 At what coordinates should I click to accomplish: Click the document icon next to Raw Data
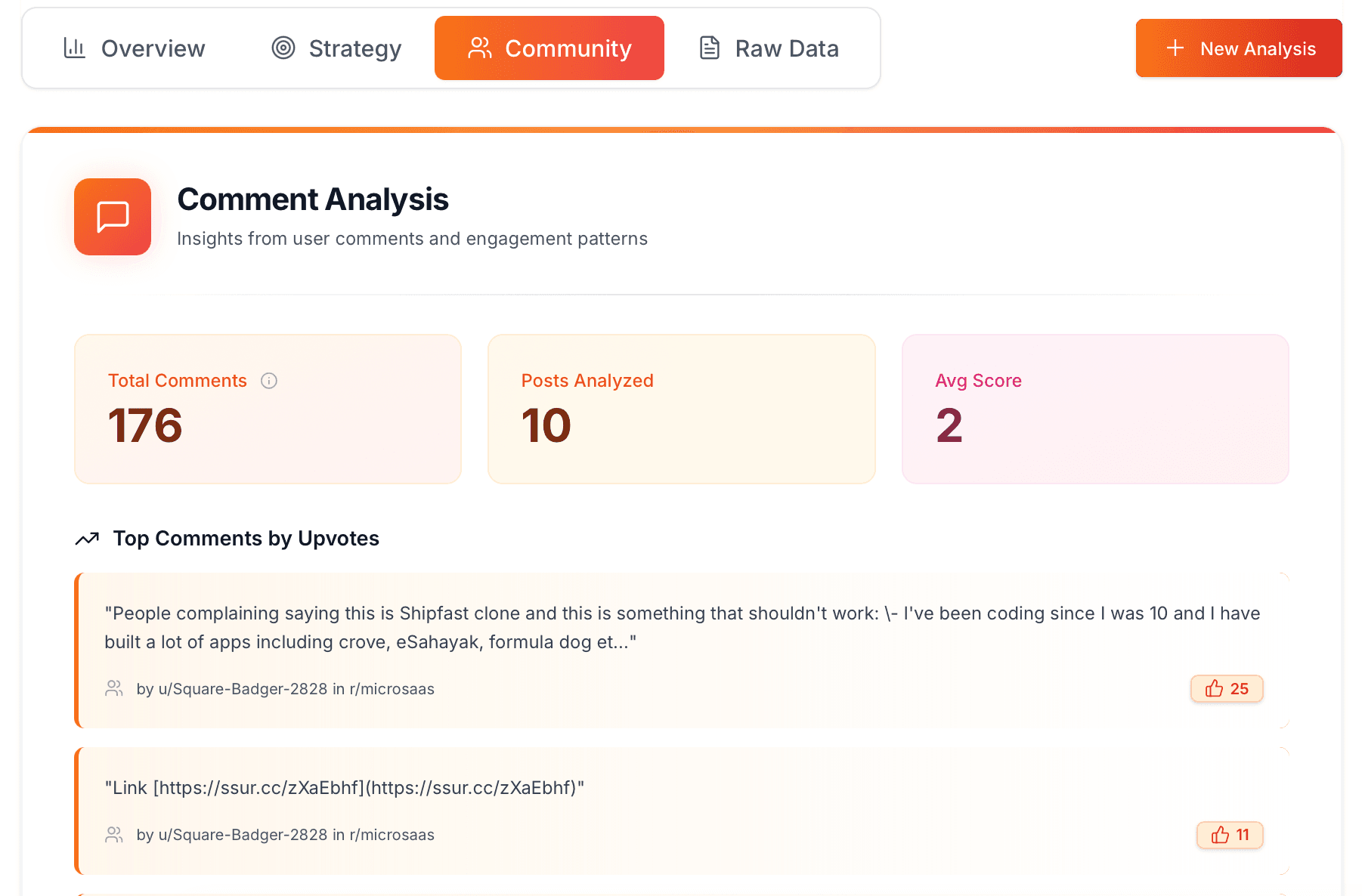[x=709, y=48]
